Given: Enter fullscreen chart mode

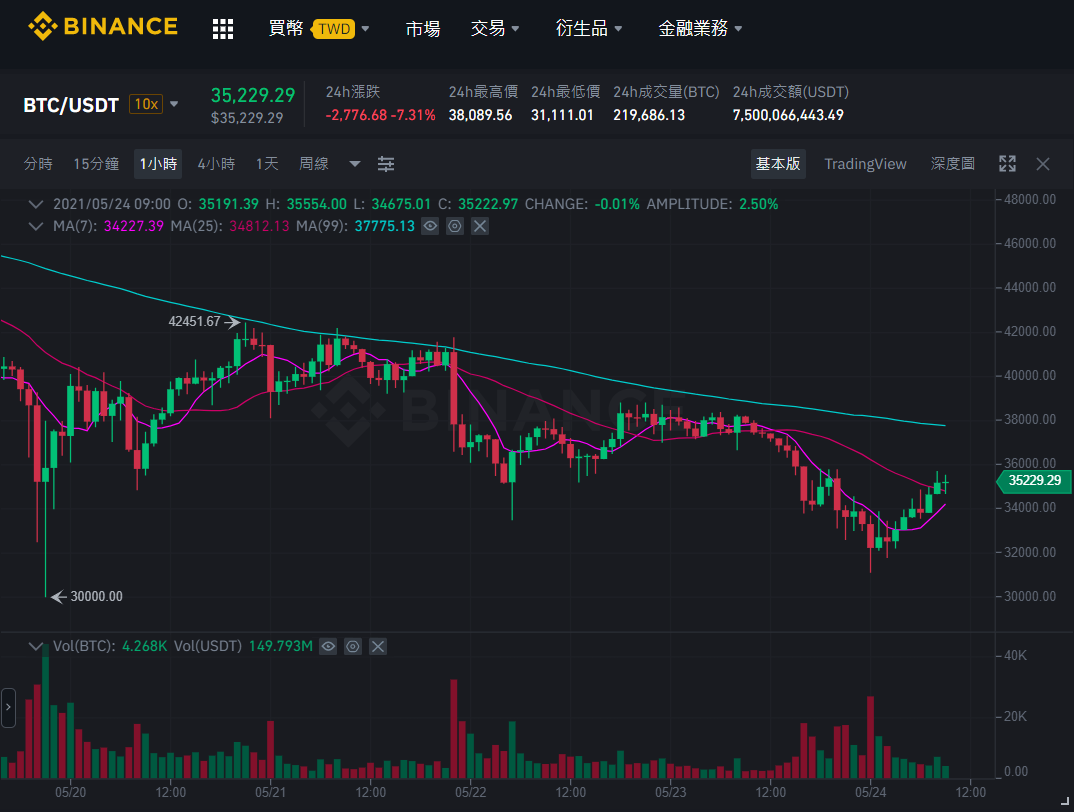Looking at the screenshot, I should pyautogui.click(x=1007, y=164).
